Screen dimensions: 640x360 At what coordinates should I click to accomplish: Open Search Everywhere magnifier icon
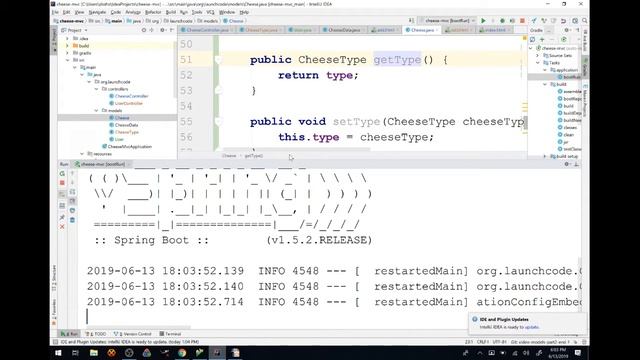tap(584, 21)
